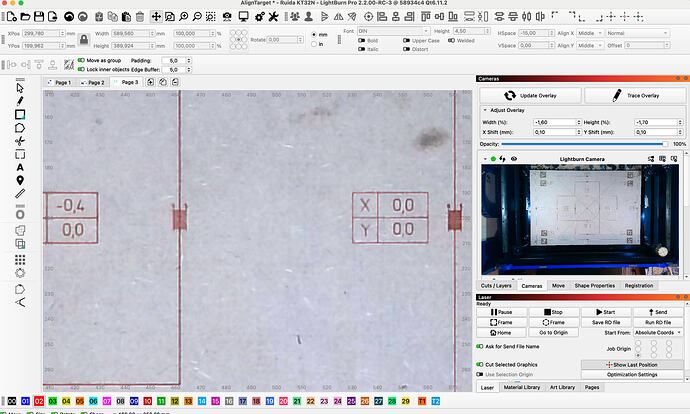Open the Shape Properties tab

coord(595,286)
